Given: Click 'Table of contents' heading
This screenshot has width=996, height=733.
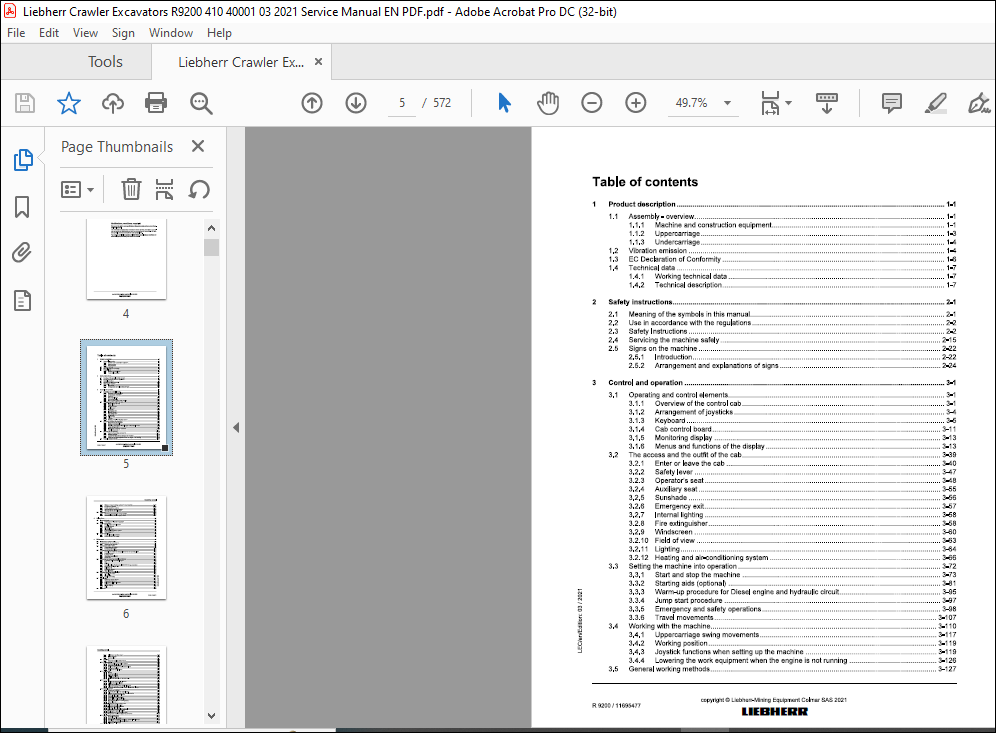Looking at the screenshot, I should [x=645, y=182].
